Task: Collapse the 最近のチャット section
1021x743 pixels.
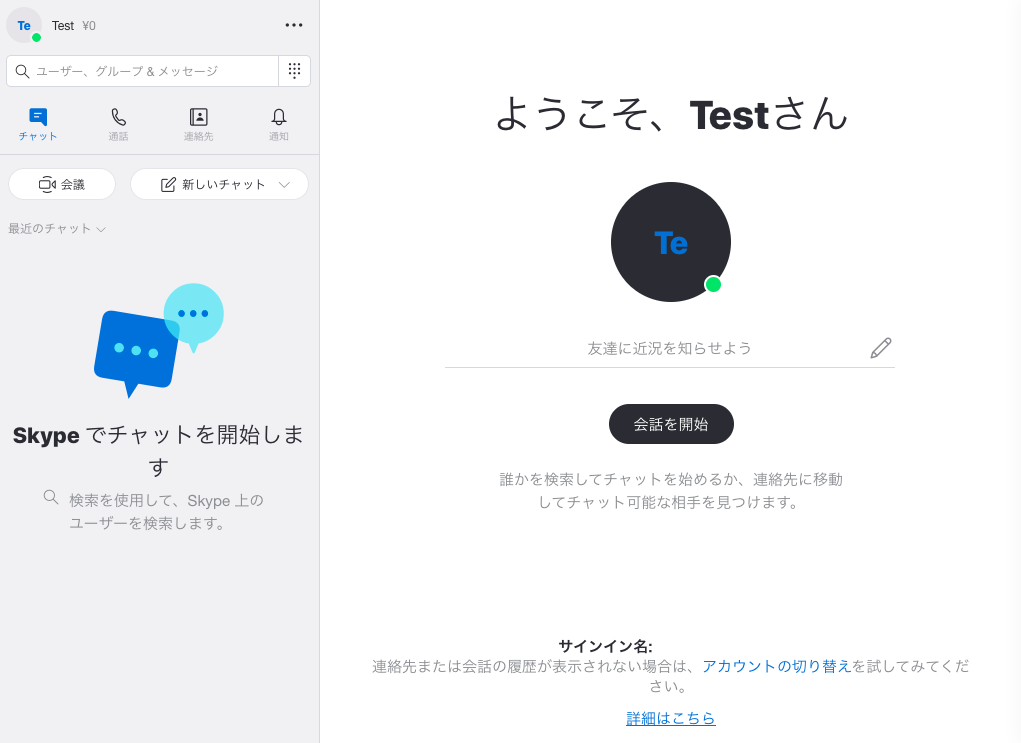Action: pyautogui.click(x=57, y=229)
